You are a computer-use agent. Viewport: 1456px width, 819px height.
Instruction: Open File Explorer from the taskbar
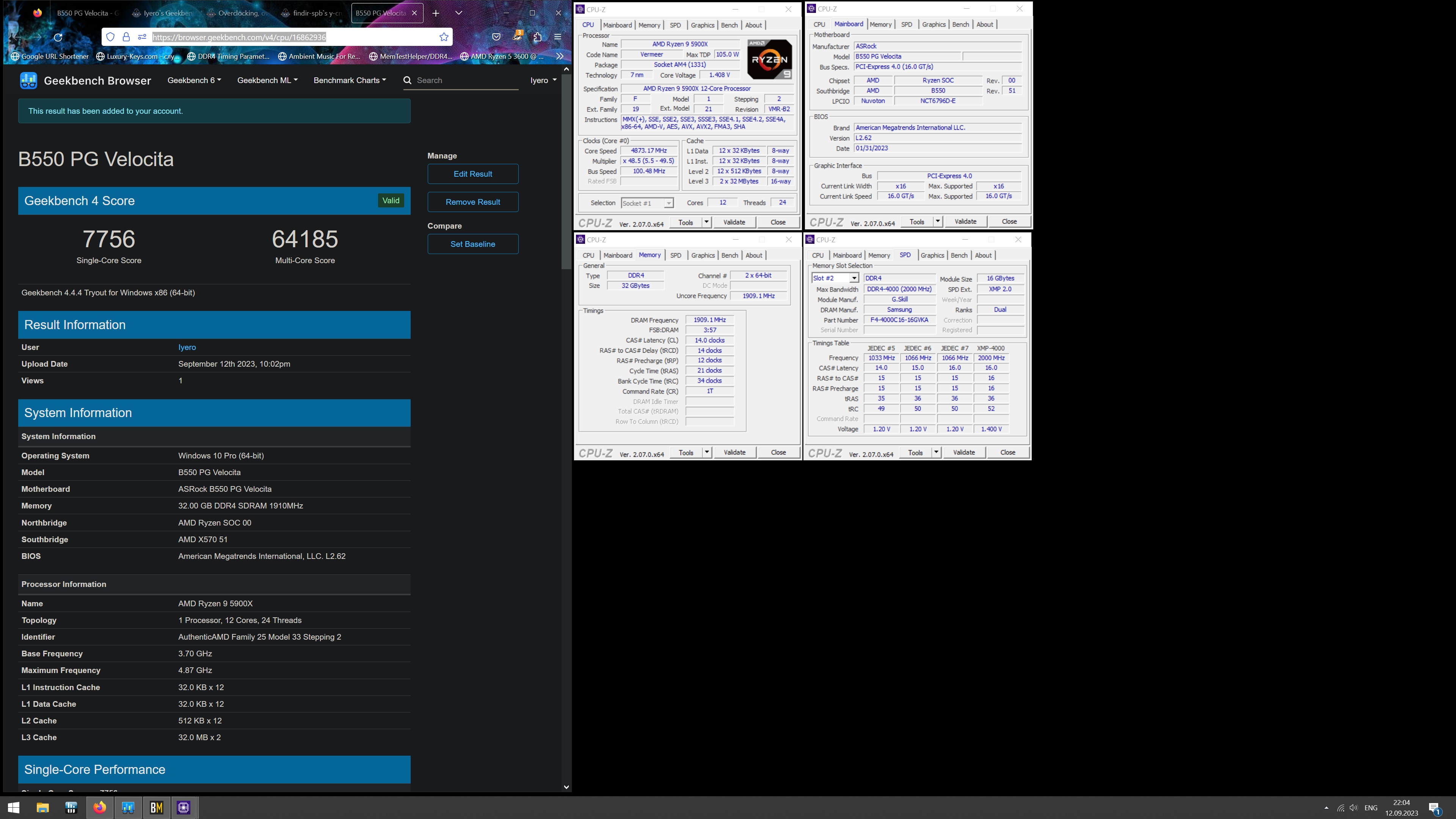click(42, 808)
